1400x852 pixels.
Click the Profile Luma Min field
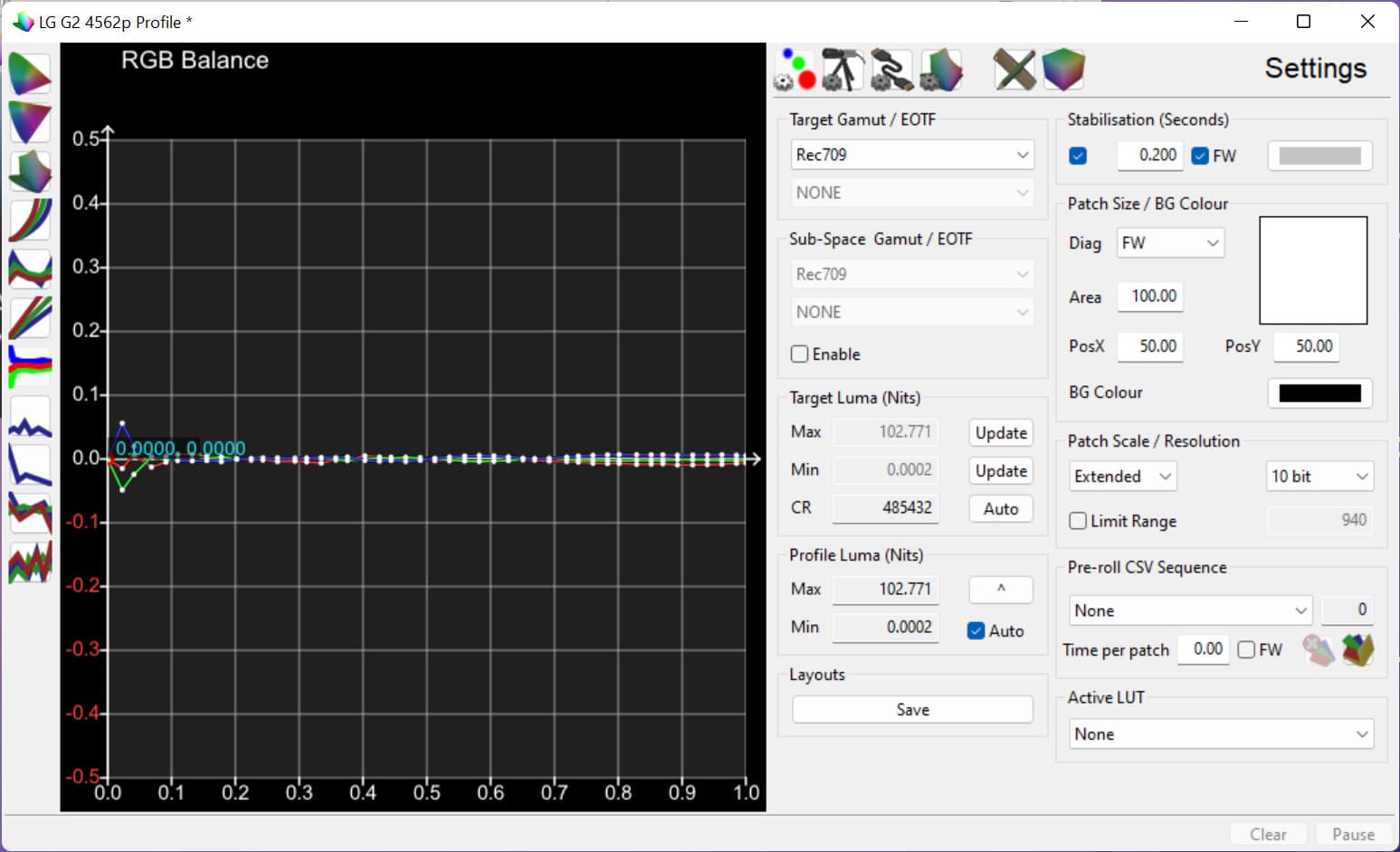885,627
